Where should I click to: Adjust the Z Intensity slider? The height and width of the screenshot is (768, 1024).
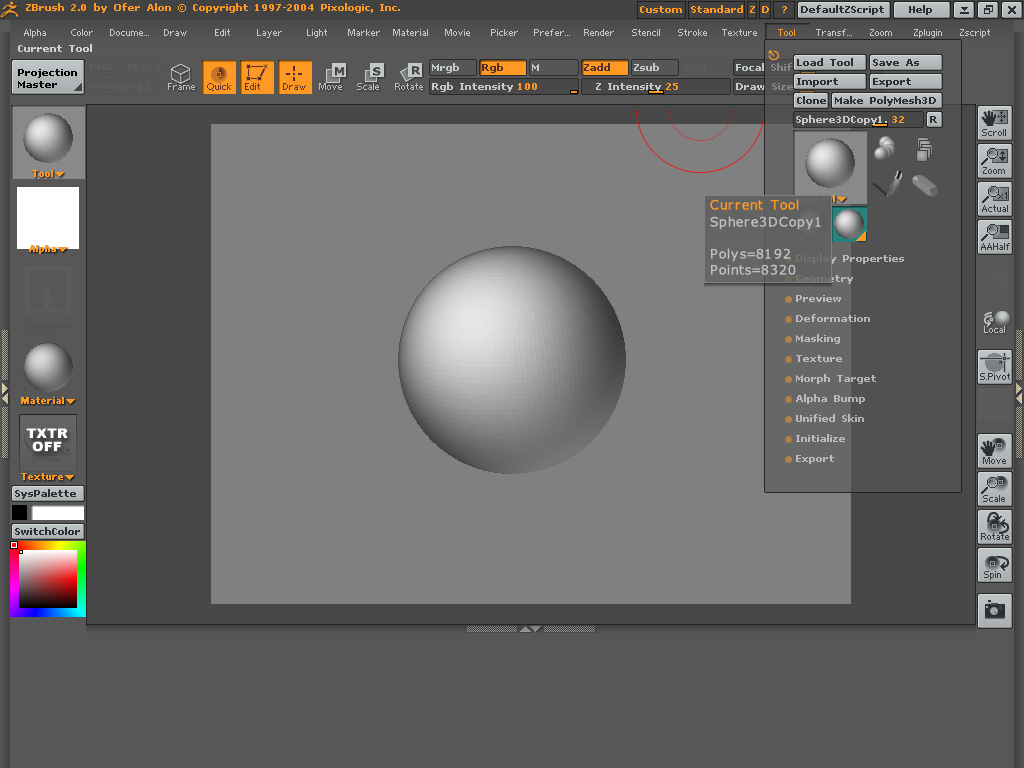pos(655,87)
